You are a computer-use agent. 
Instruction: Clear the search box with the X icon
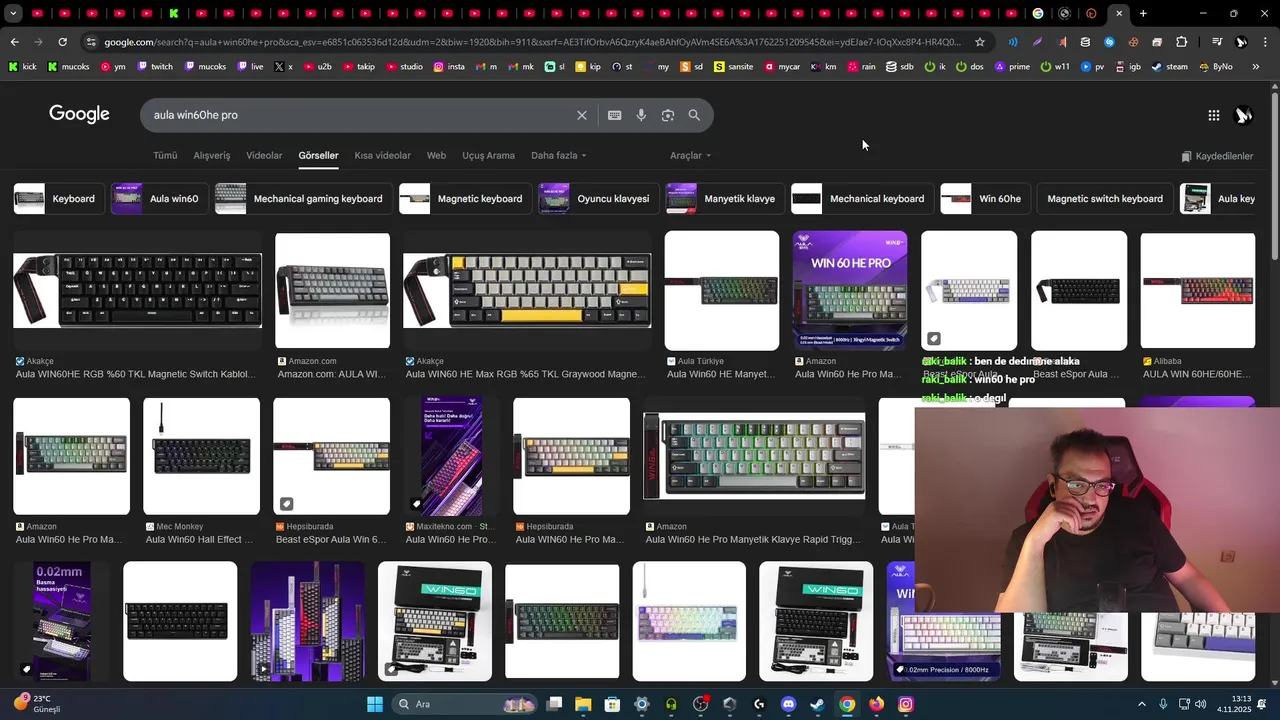pos(581,115)
